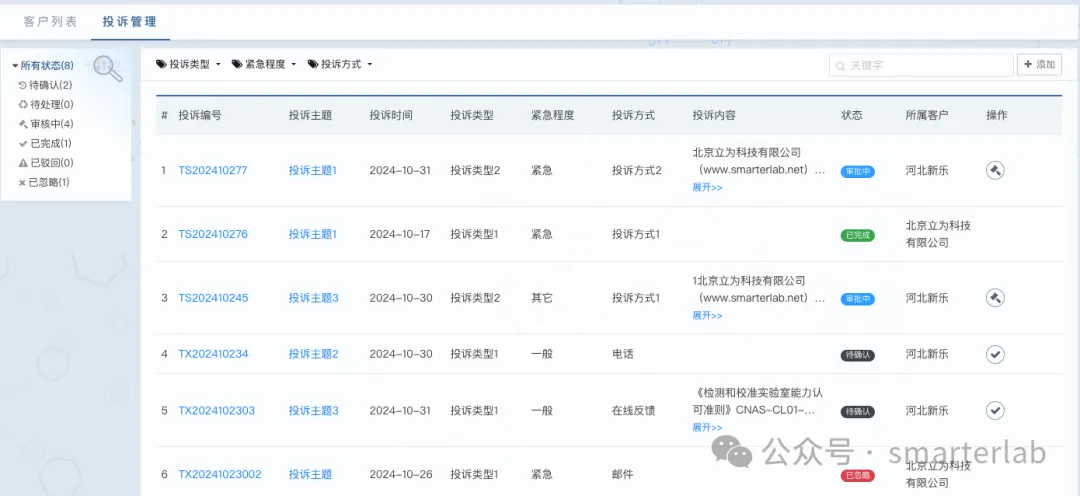Open complaint number TS202410245

click(213, 298)
